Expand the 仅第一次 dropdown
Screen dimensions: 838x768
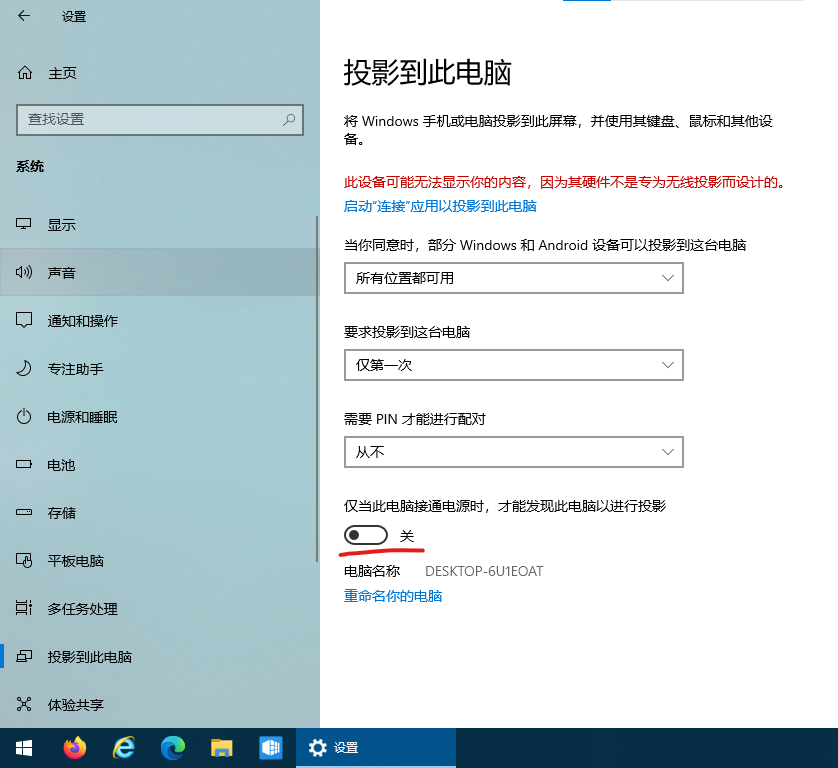click(x=513, y=365)
